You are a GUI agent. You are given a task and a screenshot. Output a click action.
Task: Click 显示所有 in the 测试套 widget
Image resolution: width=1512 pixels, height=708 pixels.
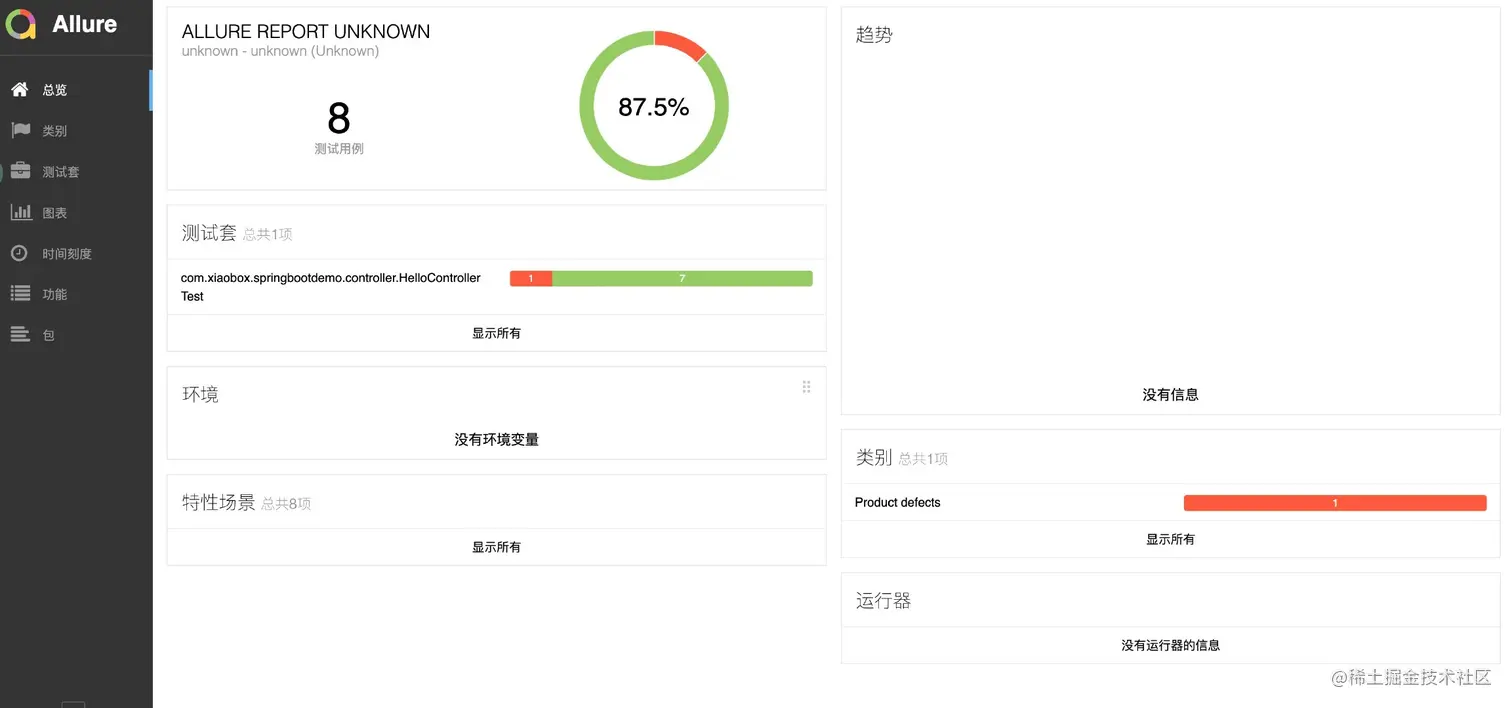click(x=496, y=333)
